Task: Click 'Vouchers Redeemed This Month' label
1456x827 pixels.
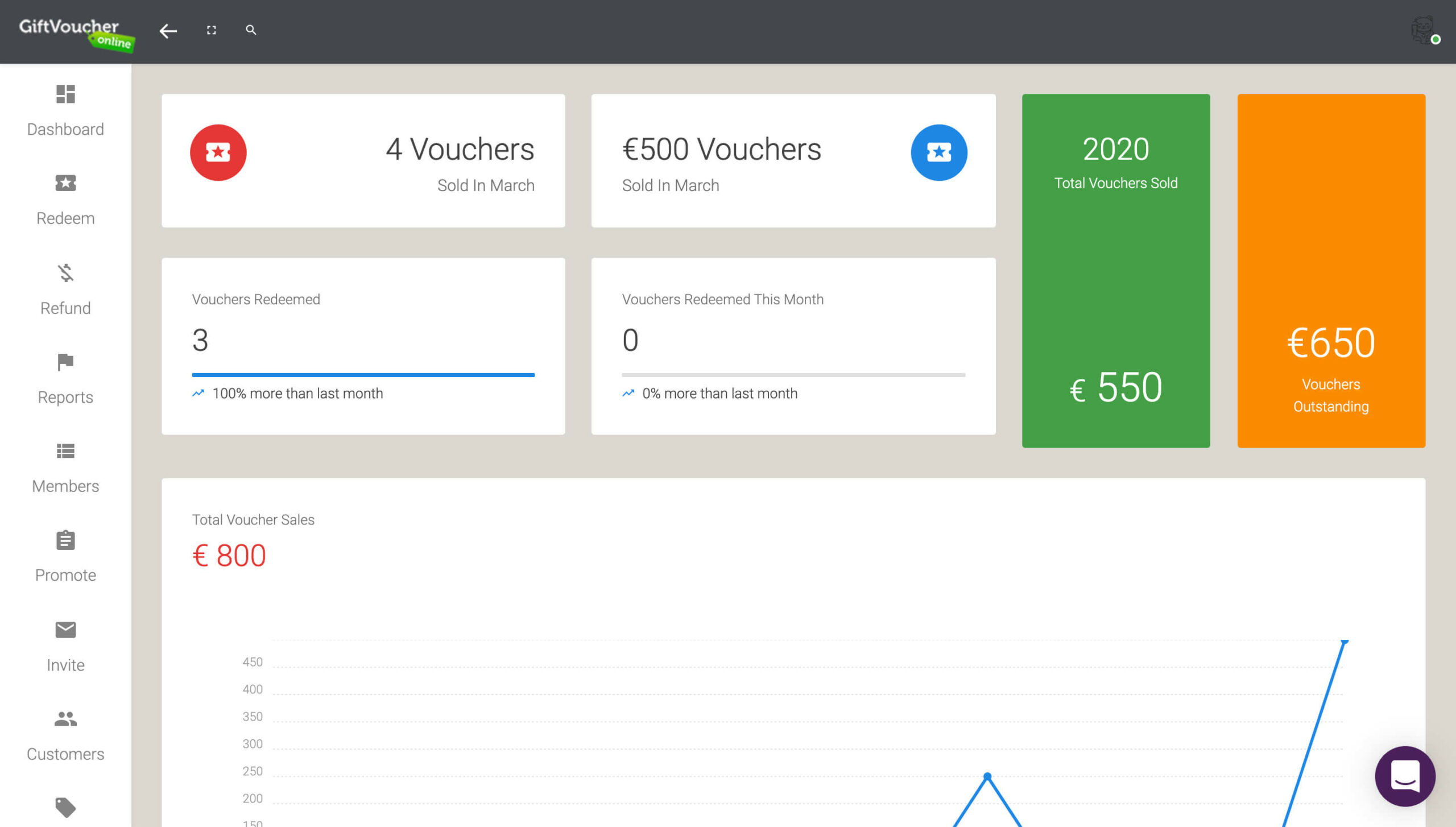Action: [x=722, y=299]
